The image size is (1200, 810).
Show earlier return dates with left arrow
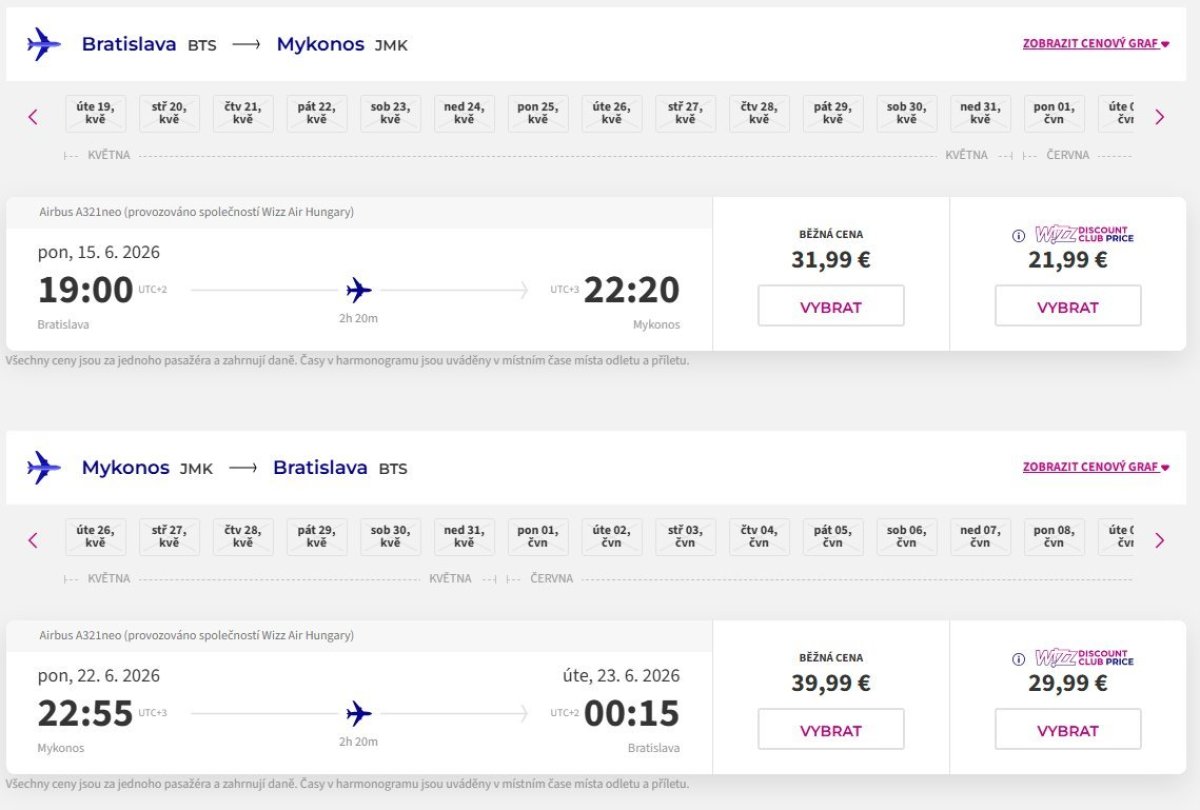(x=33, y=540)
